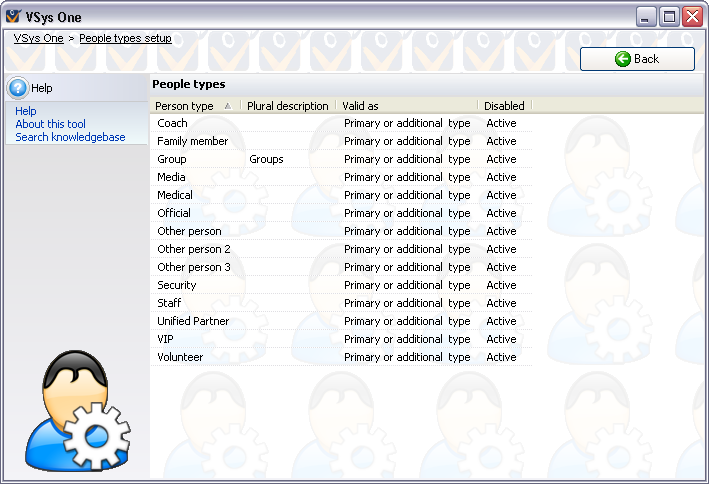This screenshot has height=484, width=709.
Task: Click the Plural description column header
Action: (287, 106)
